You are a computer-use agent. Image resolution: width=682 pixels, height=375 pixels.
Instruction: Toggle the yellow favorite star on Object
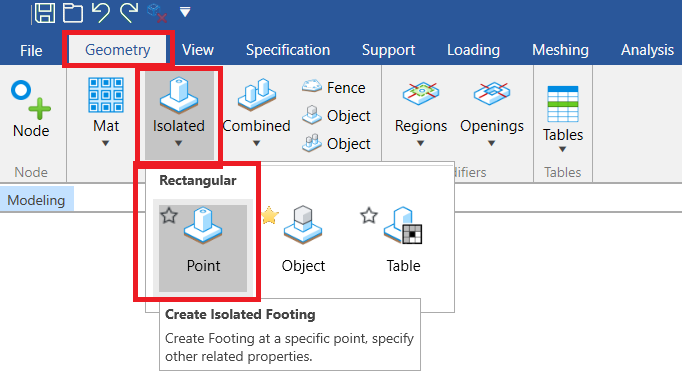coord(270,215)
